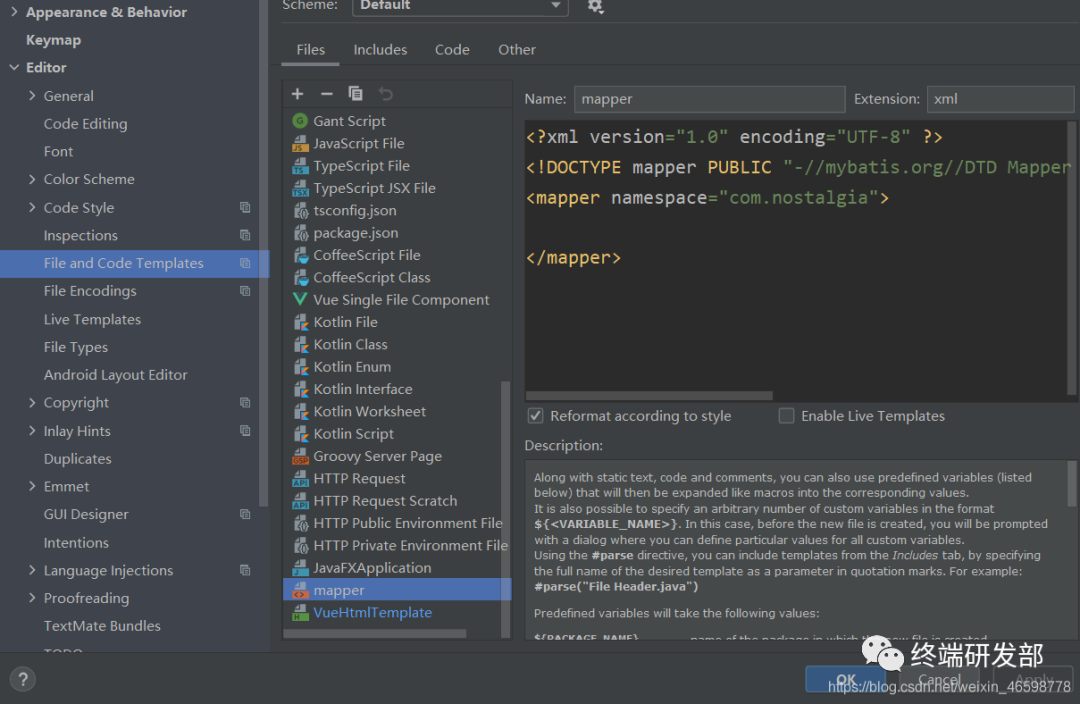Switch to the Includes tab

[x=380, y=50]
